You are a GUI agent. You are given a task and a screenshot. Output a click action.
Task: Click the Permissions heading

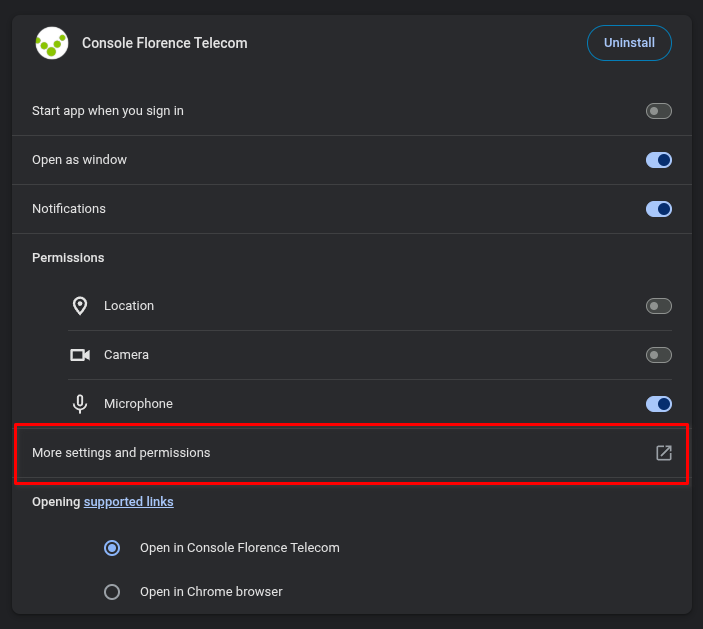68,258
